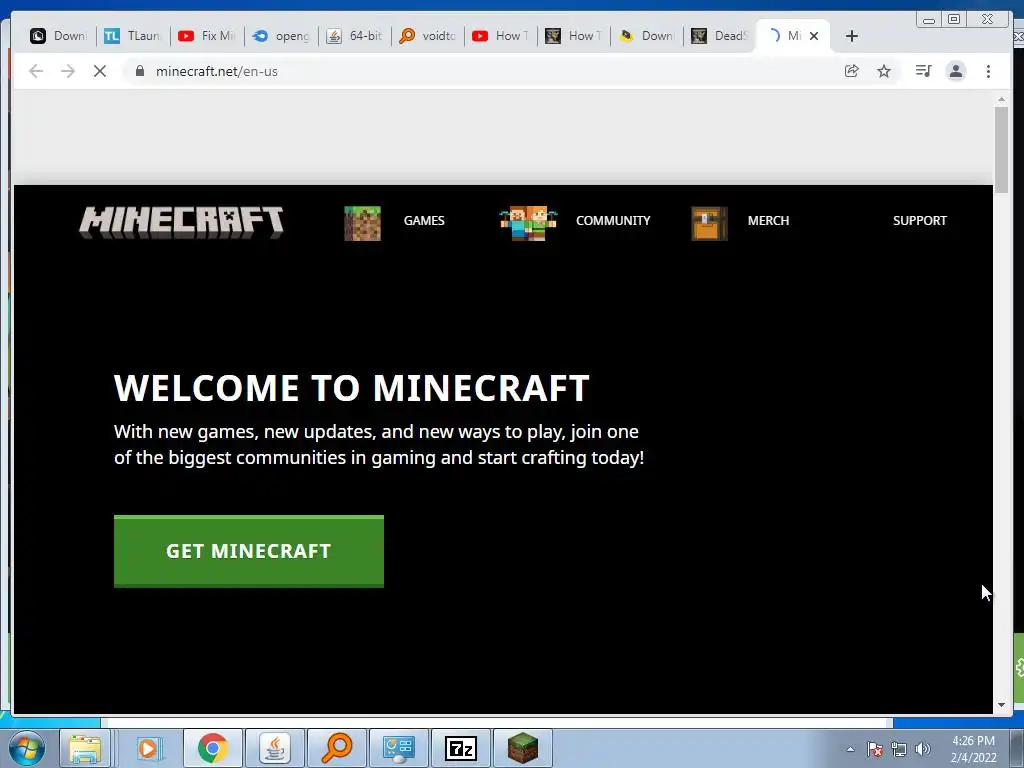Image resolution: width=1024 pixels, height=768 pixels.
Task: Open the volume speaker tray icon
Action: tap(922, 749)
